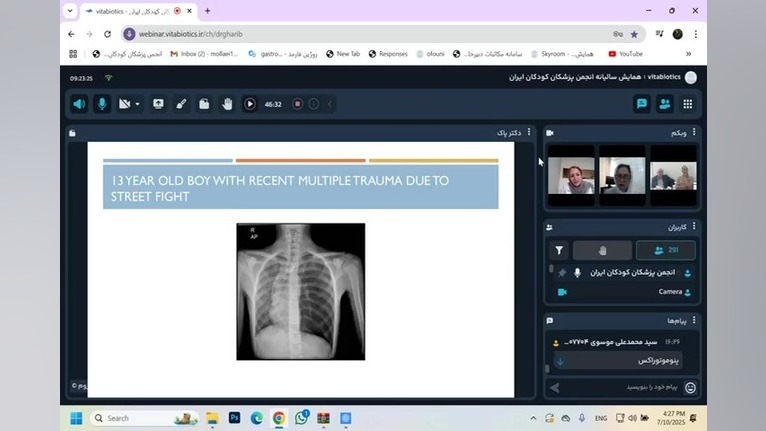Select the 291 participants tab
766x431 pixels.
[665, 251]
